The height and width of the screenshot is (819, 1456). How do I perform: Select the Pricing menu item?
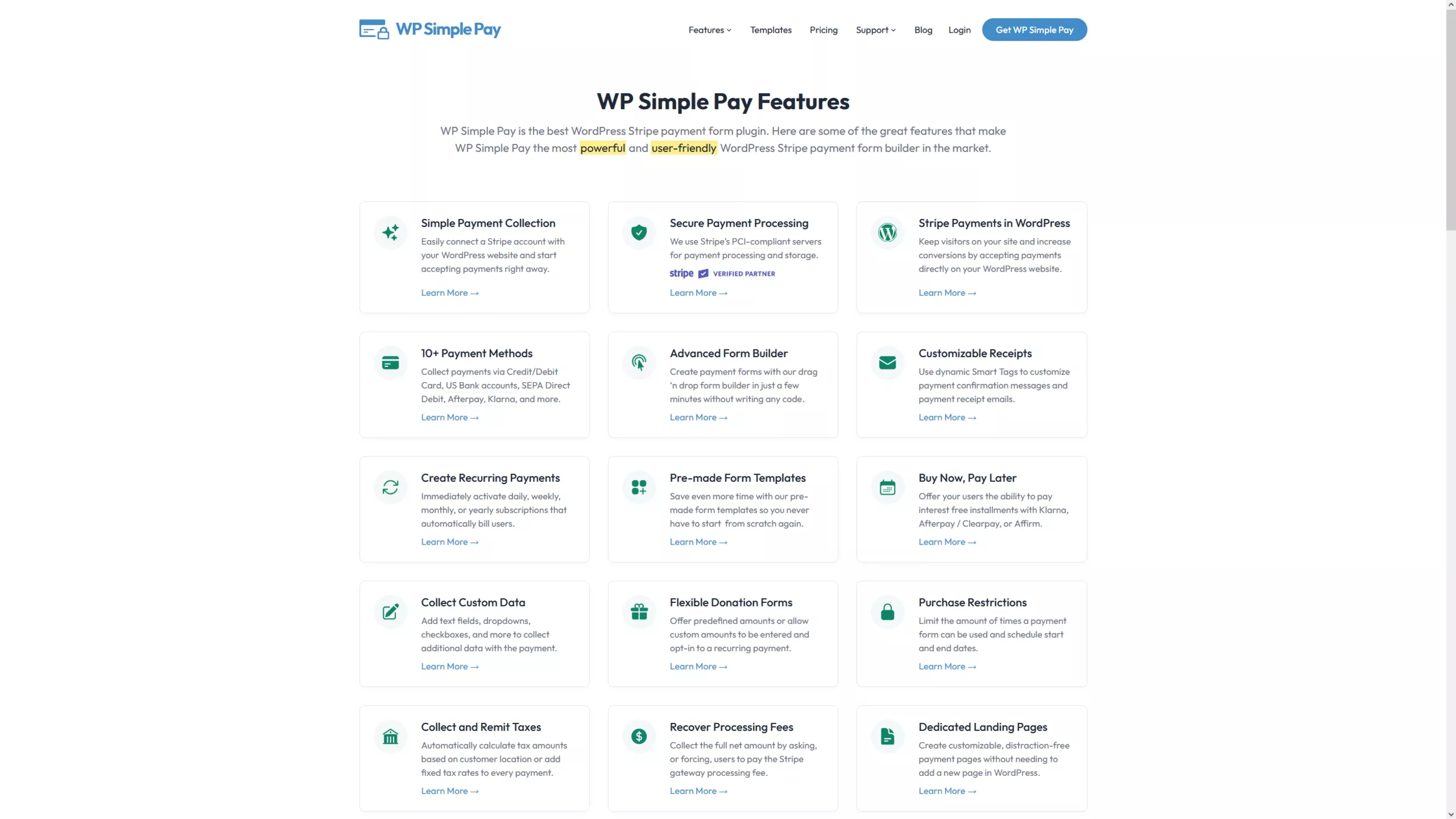tap(823, 29)
